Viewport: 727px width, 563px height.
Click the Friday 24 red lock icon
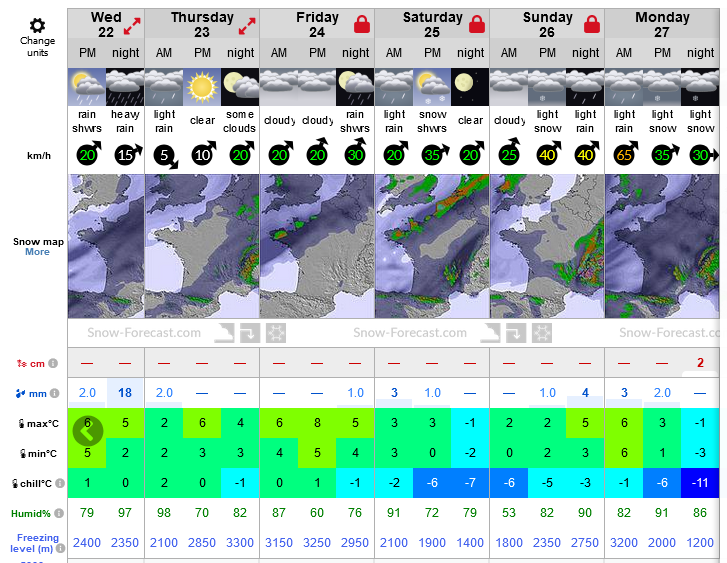coord(362,24)
